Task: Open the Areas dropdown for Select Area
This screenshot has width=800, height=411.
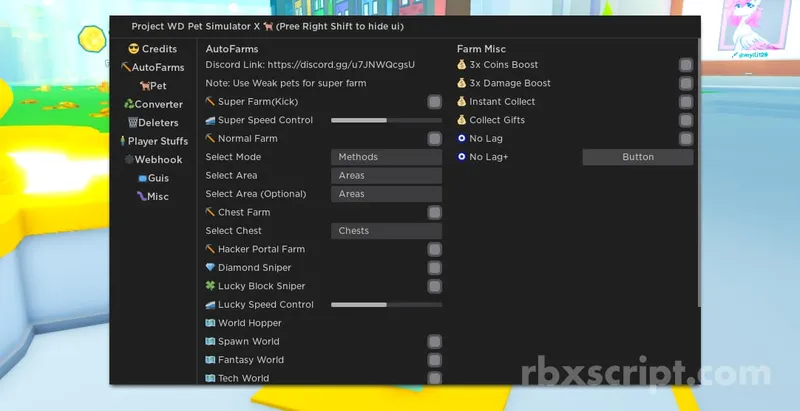Action: [x=386, y=175]
